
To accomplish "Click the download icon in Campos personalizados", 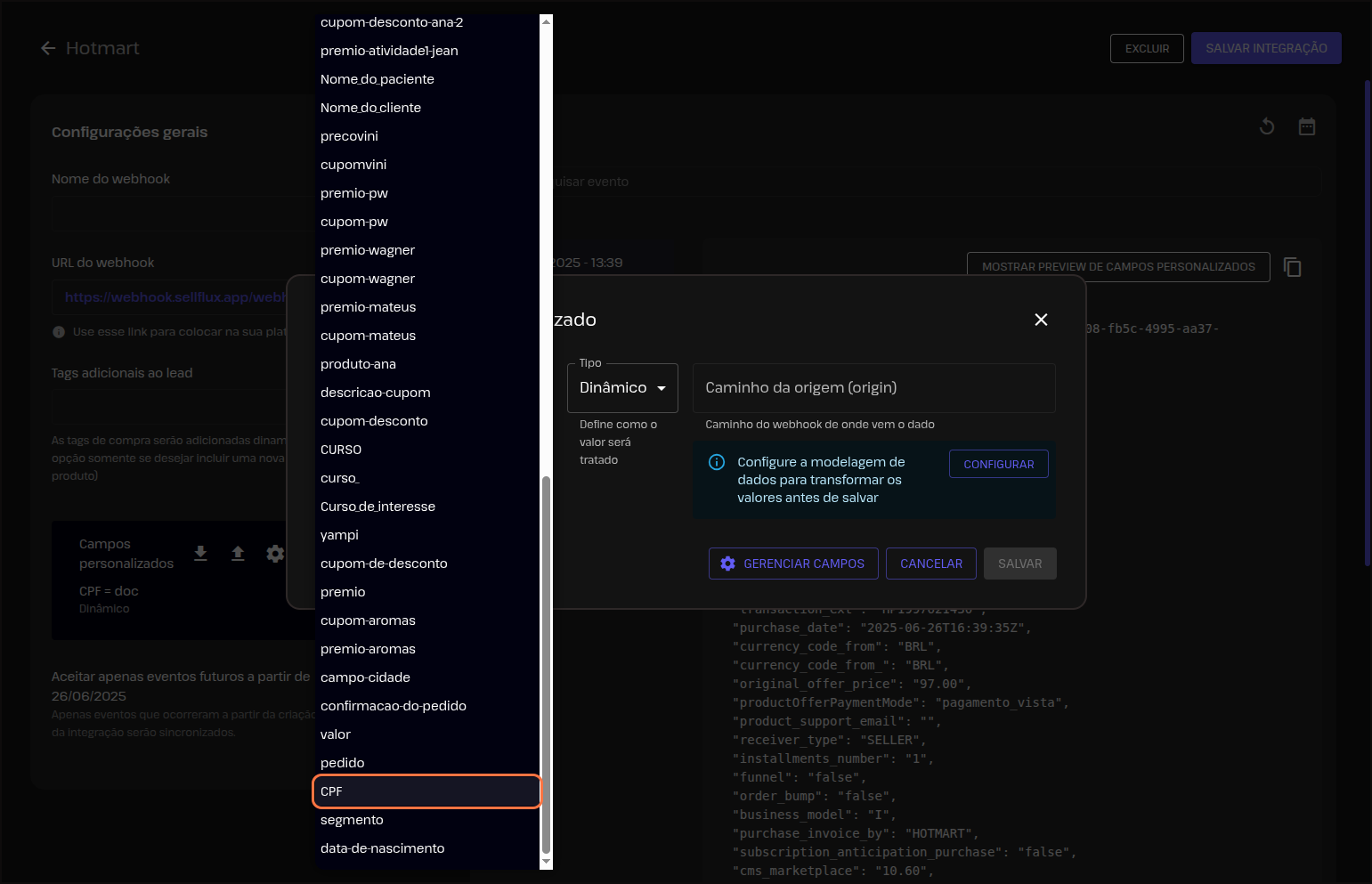I will [x=201, y=554].
